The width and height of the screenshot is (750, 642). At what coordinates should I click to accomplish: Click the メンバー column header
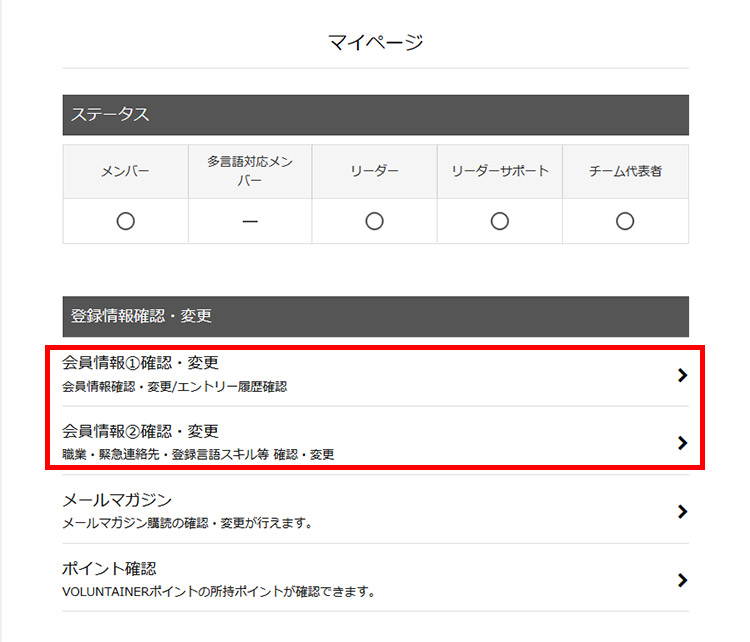(x=125, y=171)
